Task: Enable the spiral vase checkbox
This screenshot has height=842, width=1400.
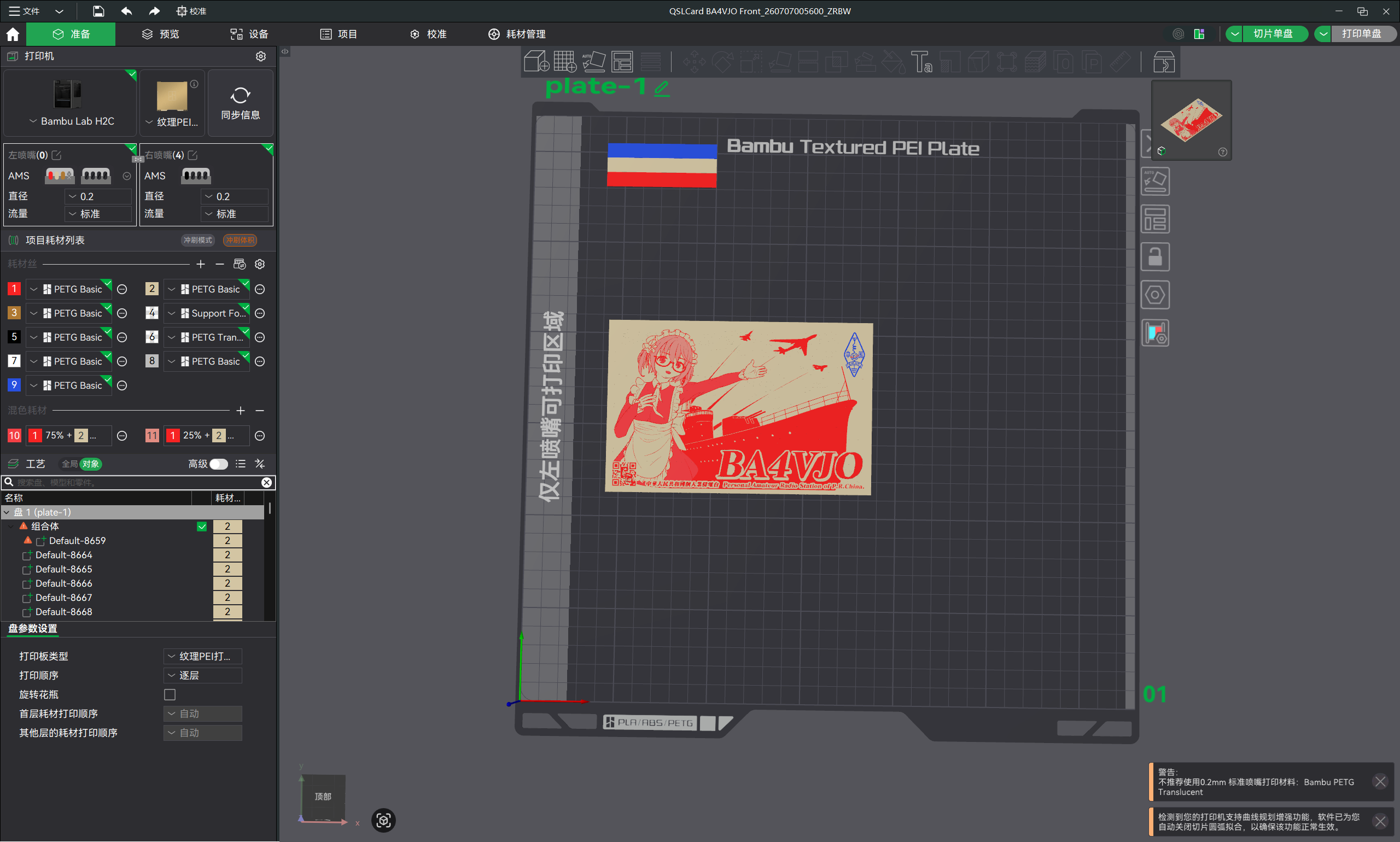Action: 170,694
